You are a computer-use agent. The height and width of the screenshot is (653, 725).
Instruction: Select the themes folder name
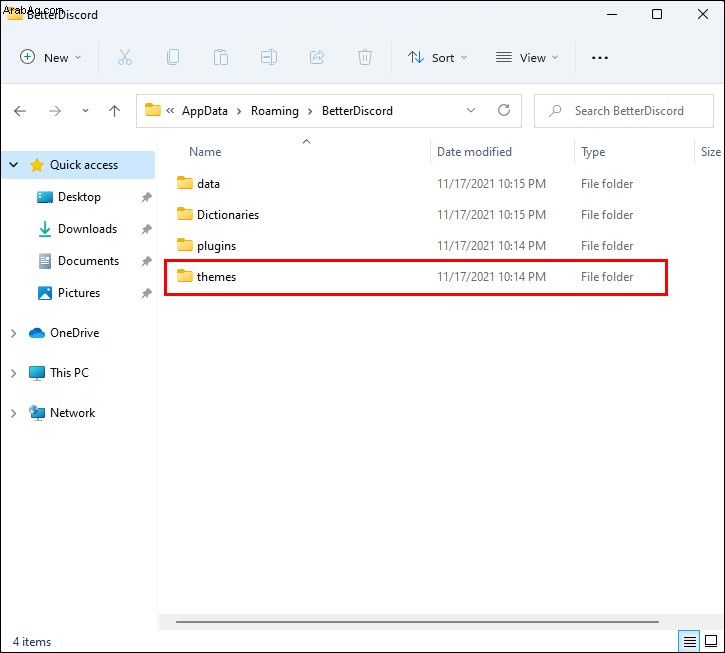click(x=216, y=277)
